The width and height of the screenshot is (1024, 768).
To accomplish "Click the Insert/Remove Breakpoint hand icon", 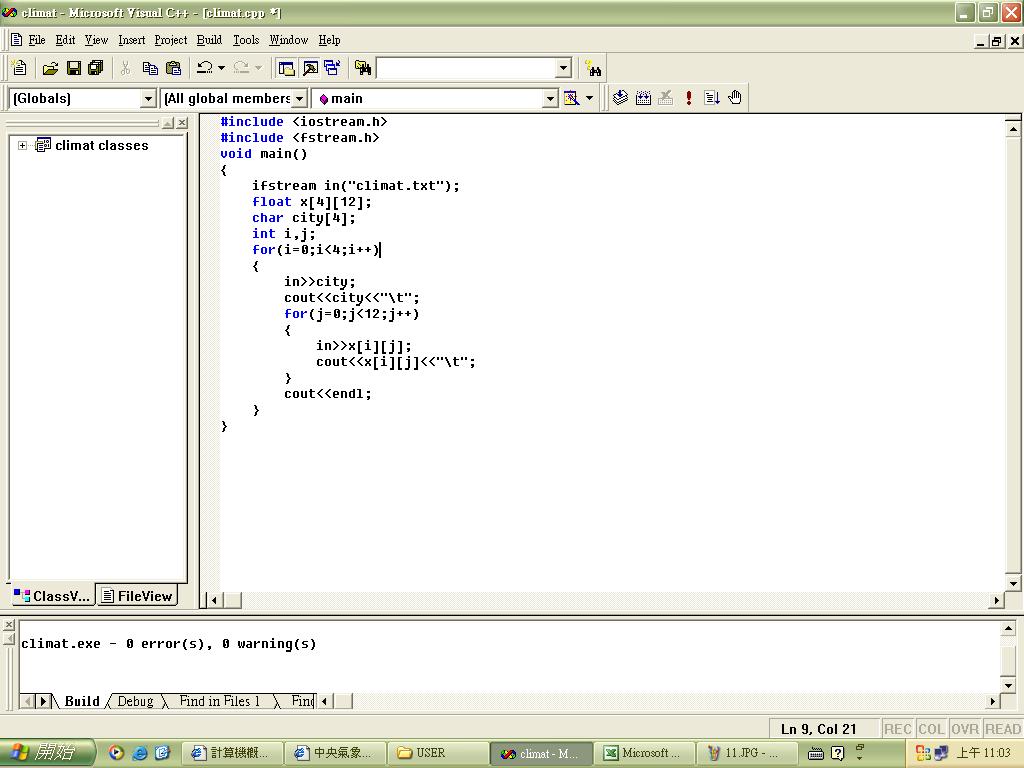I will (x=735, y=98).
